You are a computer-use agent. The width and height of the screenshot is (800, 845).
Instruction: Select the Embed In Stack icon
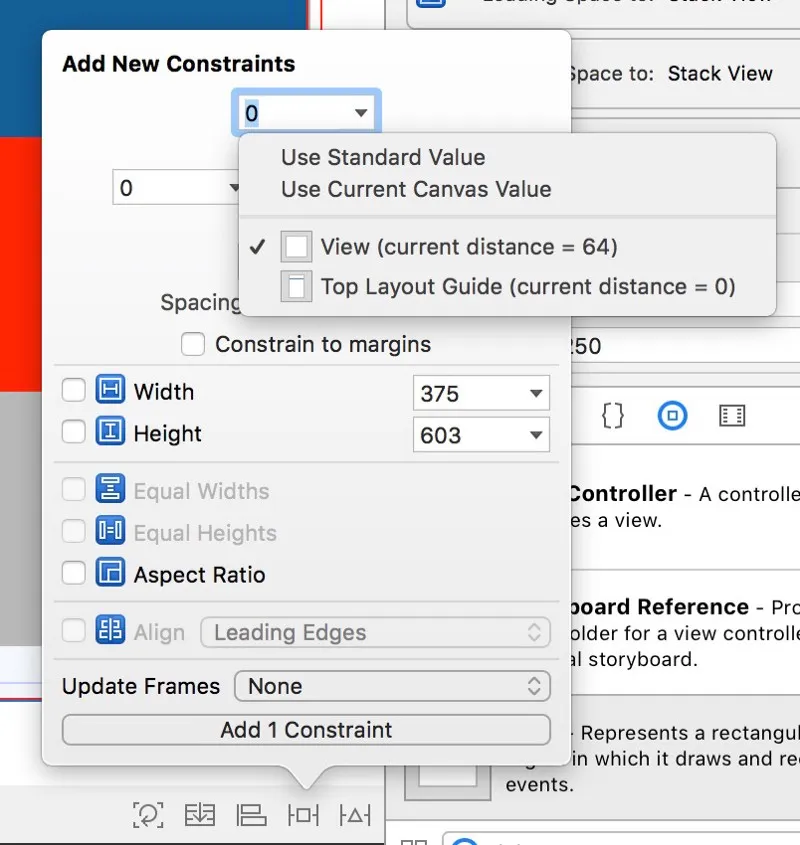point(200,815)
